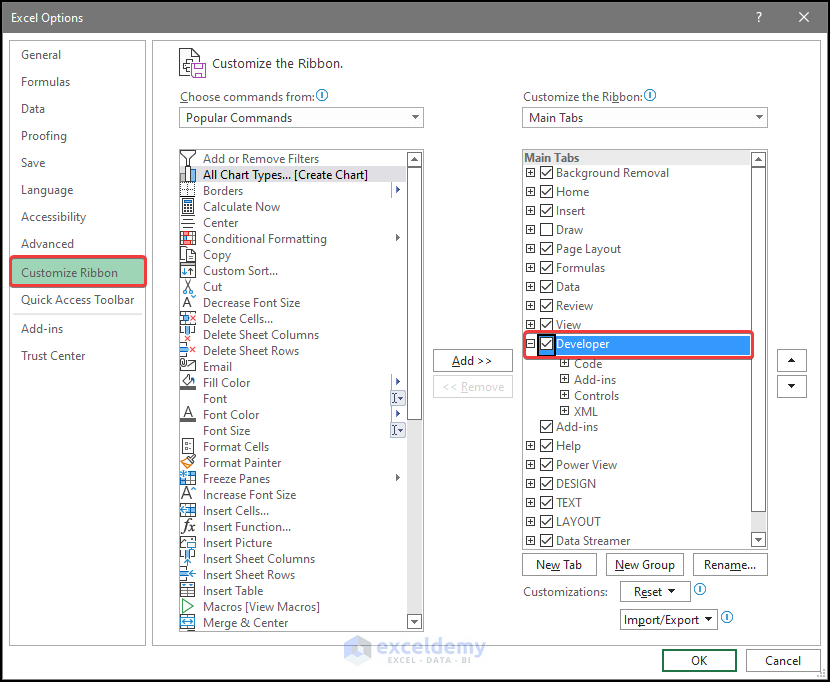Go to Advanced options
The width and height of the screenshot is (830, 682).
[x=47, y=244]
